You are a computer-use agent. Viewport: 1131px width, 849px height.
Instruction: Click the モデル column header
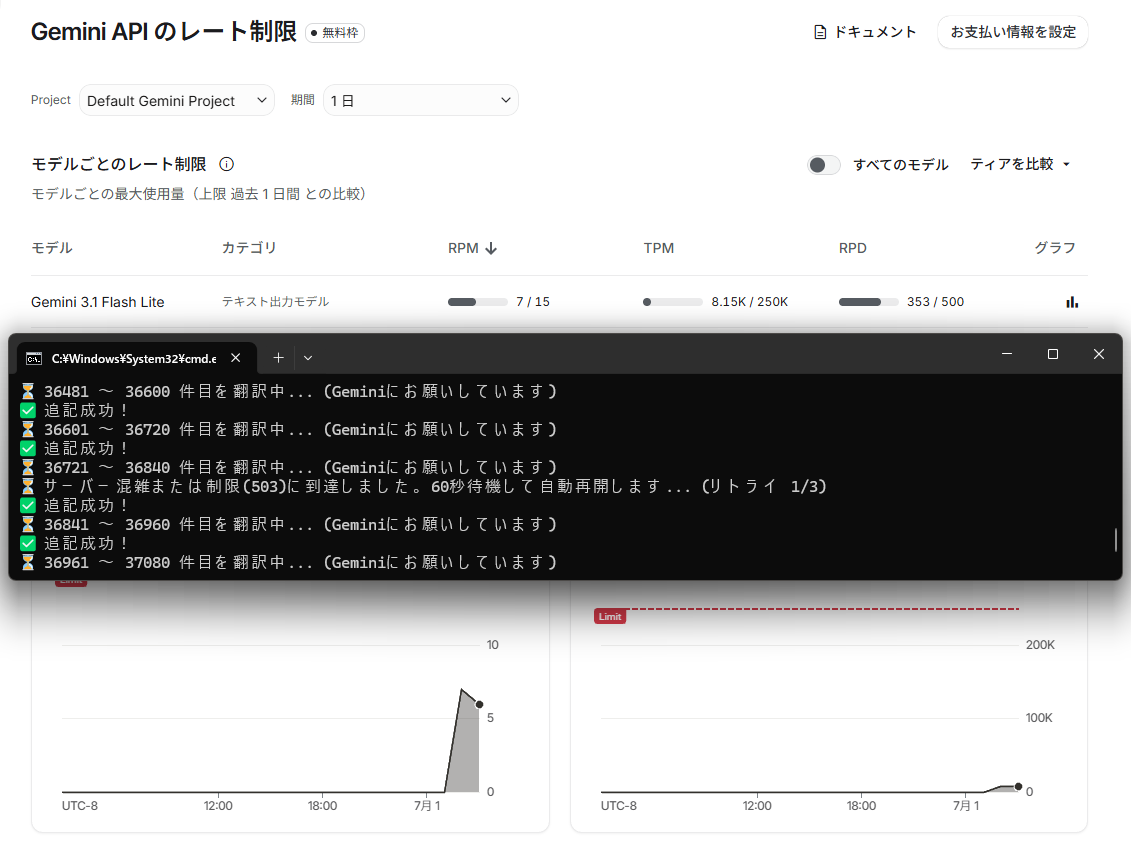[52, 248]
